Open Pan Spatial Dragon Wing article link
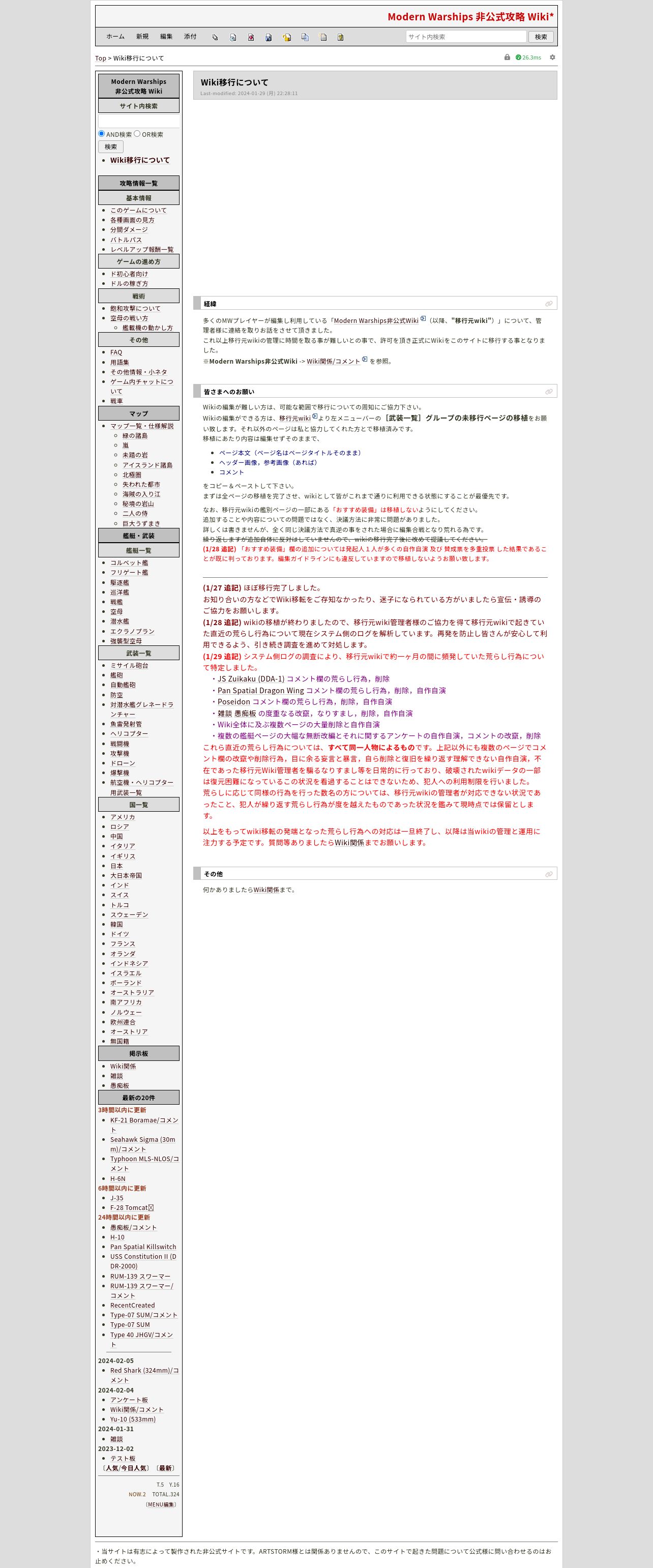 260,690
